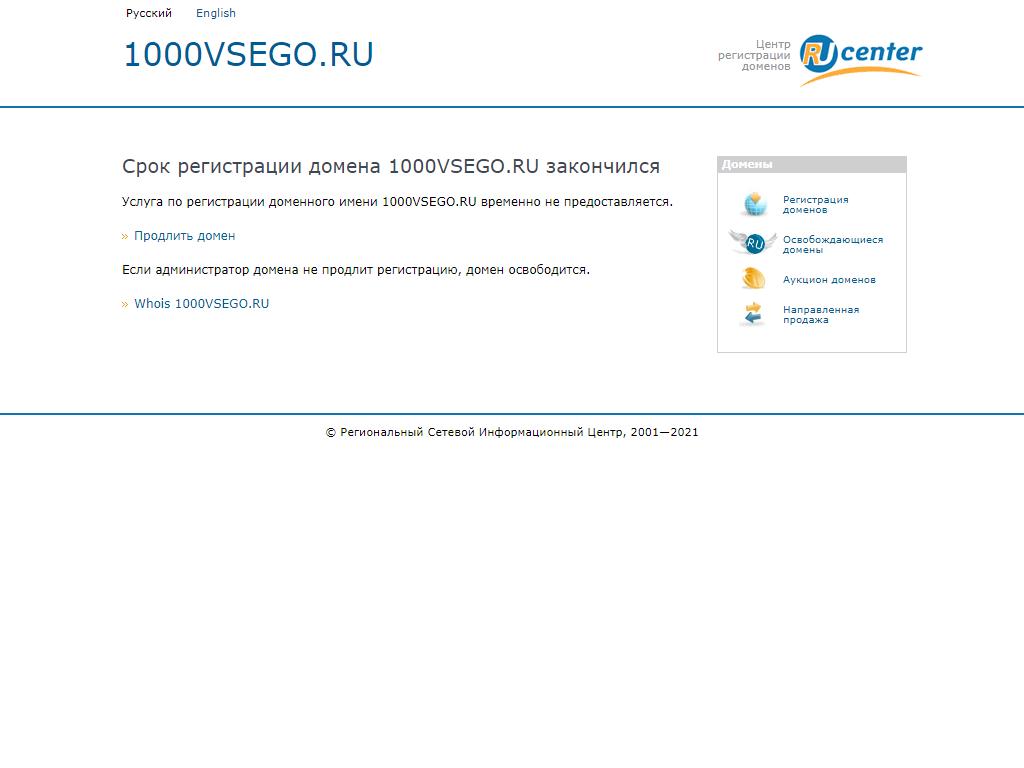Go to Освобождающиеся домены text link
Viewport: 1024px width, 768px height.
pyautogui.click(x=832, y=244)
